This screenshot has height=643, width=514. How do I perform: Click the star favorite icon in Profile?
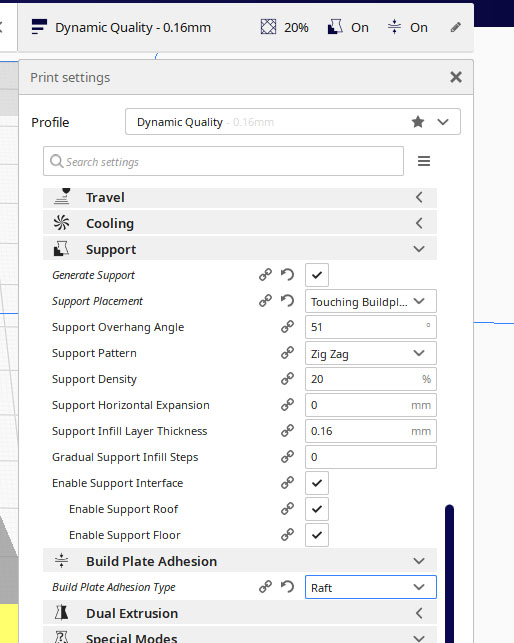418,122
